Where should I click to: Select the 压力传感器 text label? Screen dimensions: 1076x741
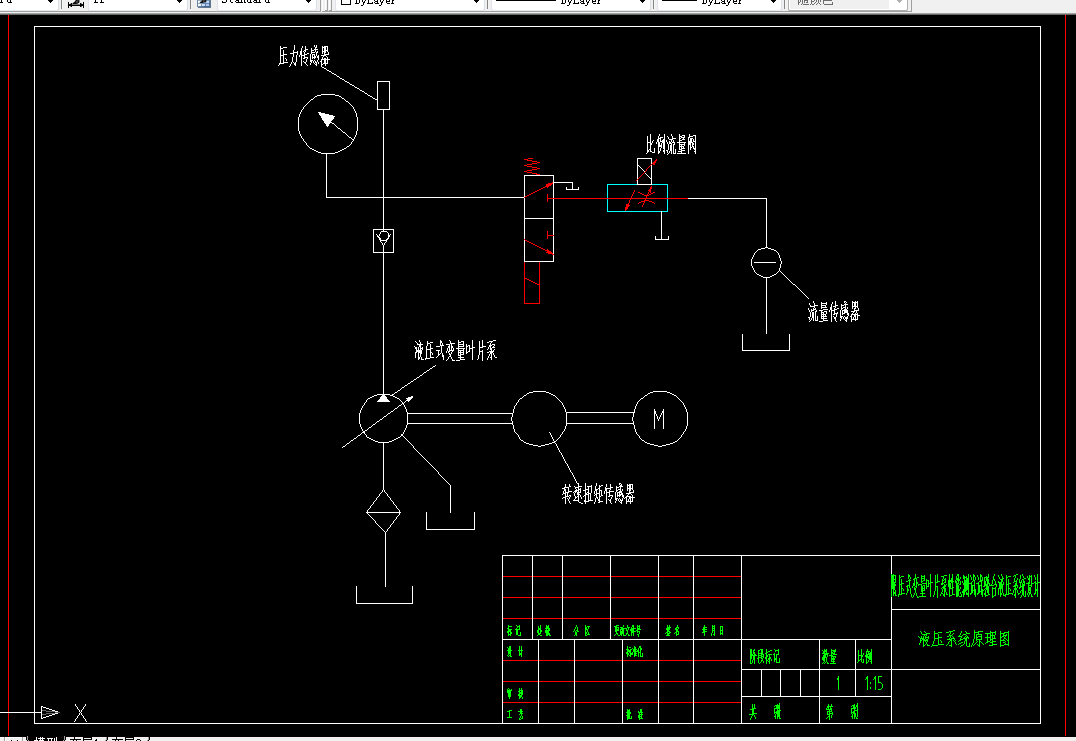tap(303, 56)
